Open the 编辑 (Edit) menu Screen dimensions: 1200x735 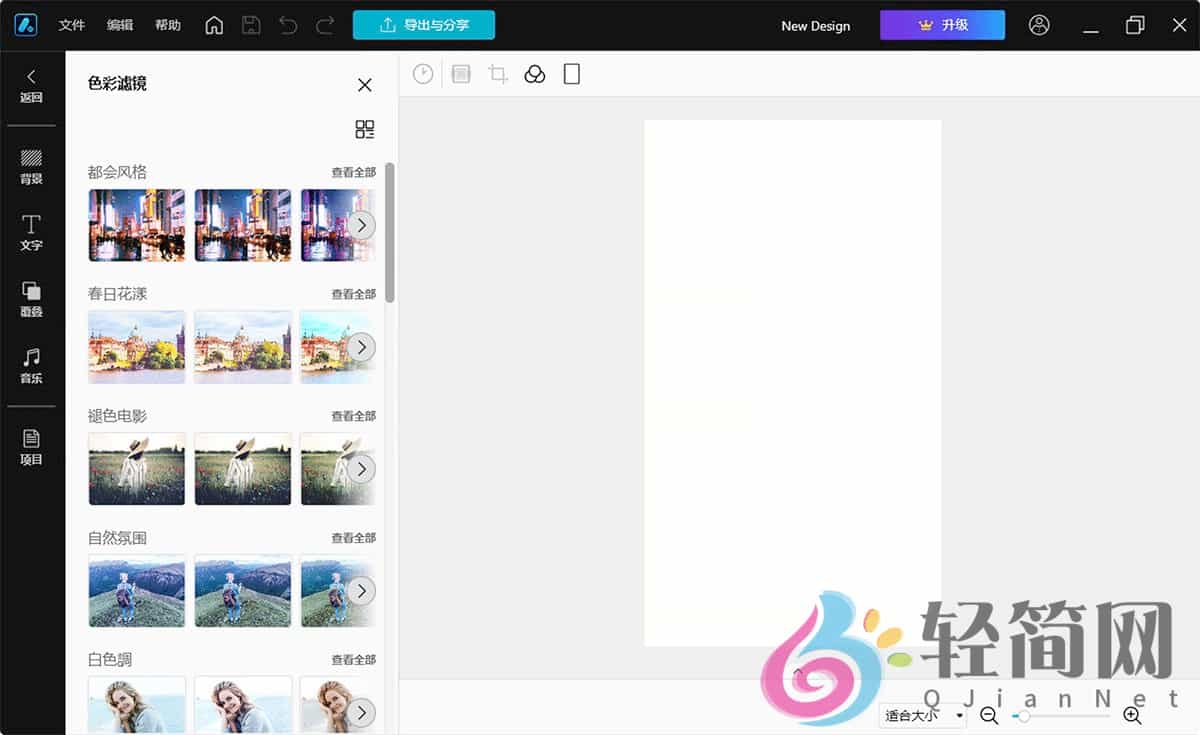(x=120, y=25)
